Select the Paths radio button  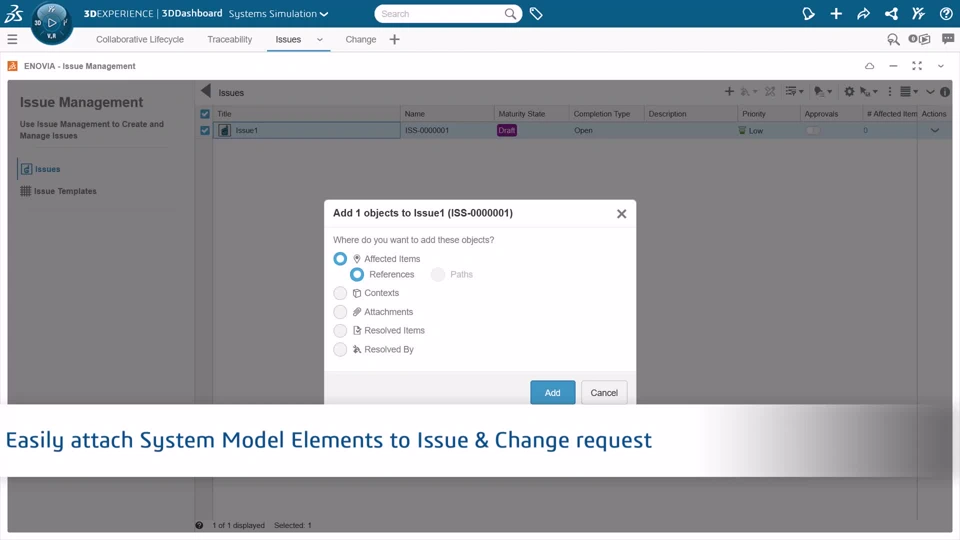(x=438, y=274)
